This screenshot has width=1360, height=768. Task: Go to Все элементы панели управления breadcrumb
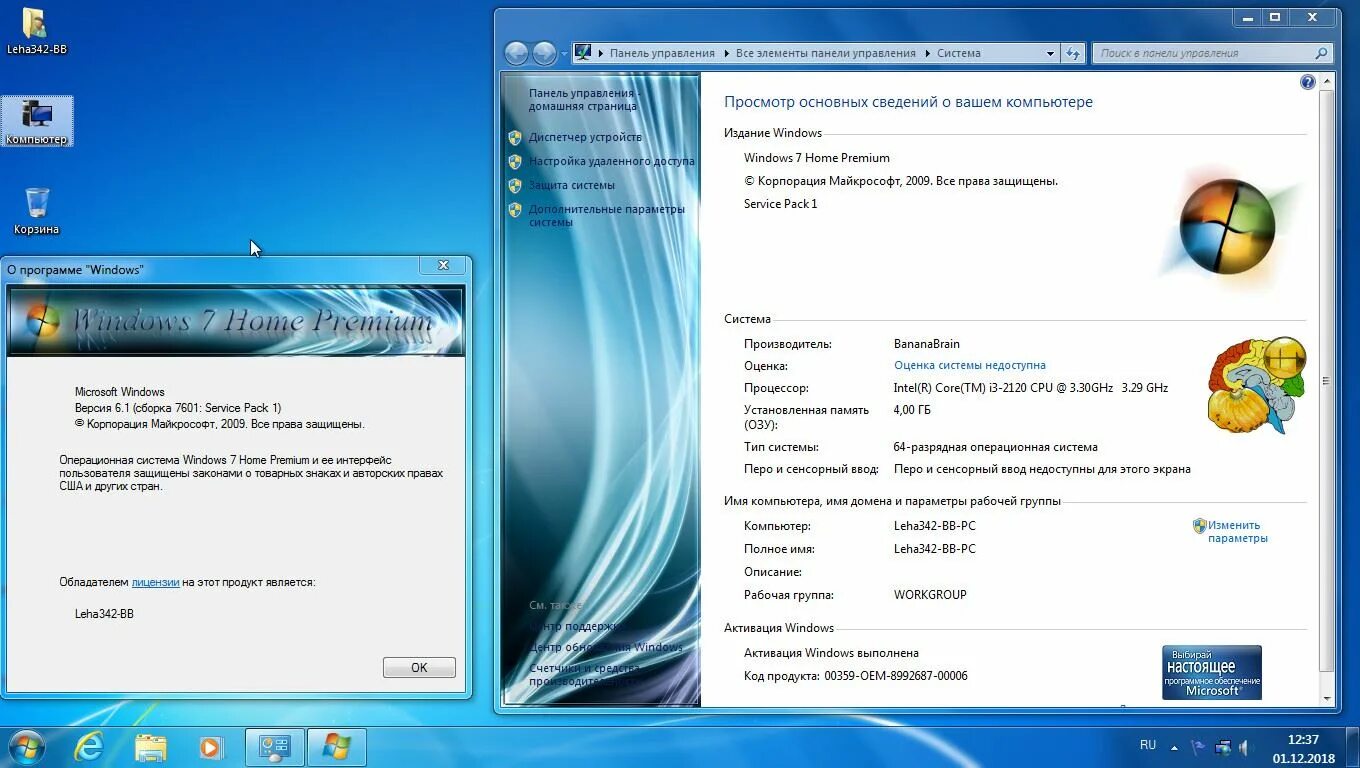click(x=825, y=53)
